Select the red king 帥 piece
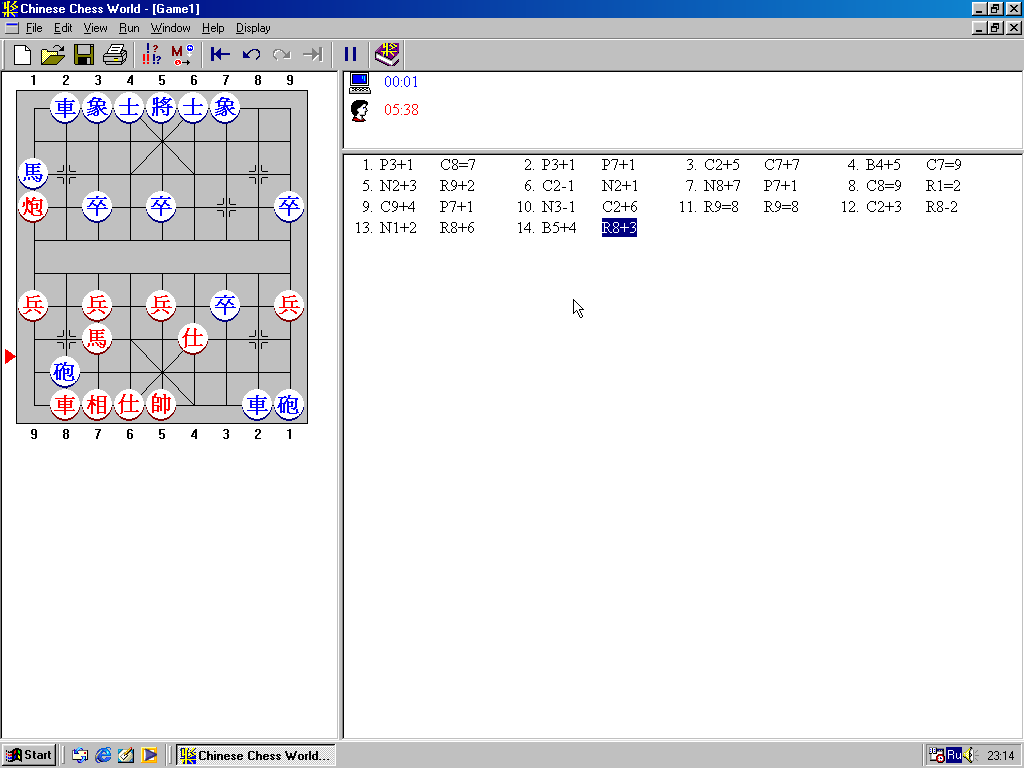Screen dimensions: 1024x768 pos(161,404)
